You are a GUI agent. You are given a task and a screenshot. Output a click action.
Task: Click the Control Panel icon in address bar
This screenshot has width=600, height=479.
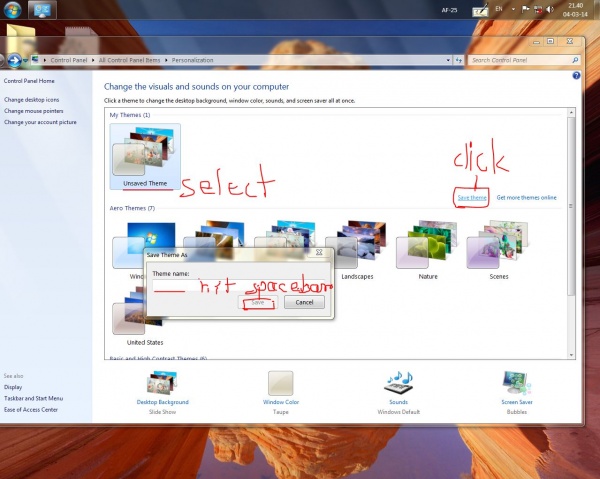click(x=36, y=60)
